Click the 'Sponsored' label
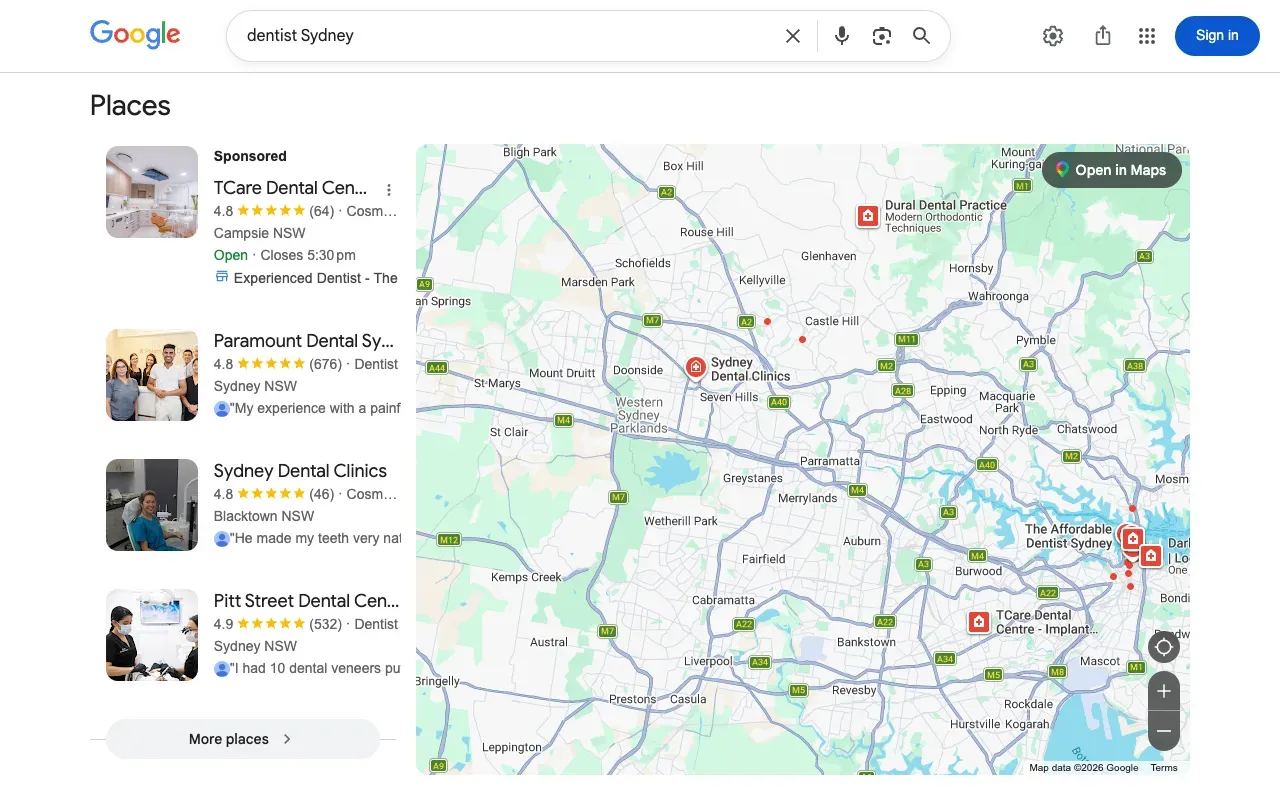Screen dimensions: 1280x800 250,156
